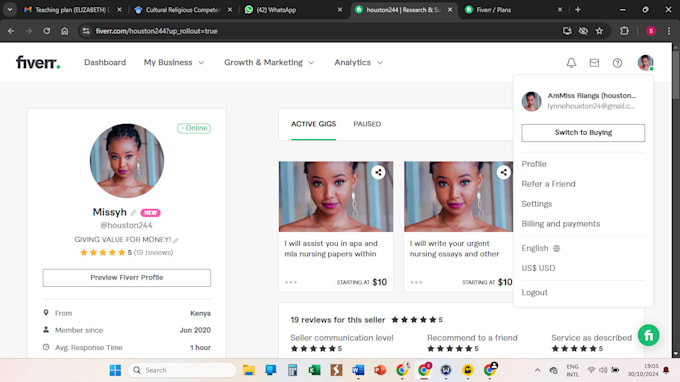
Task: Switch to the WhatsApp browser tab
Action: (x=293, y=10)
